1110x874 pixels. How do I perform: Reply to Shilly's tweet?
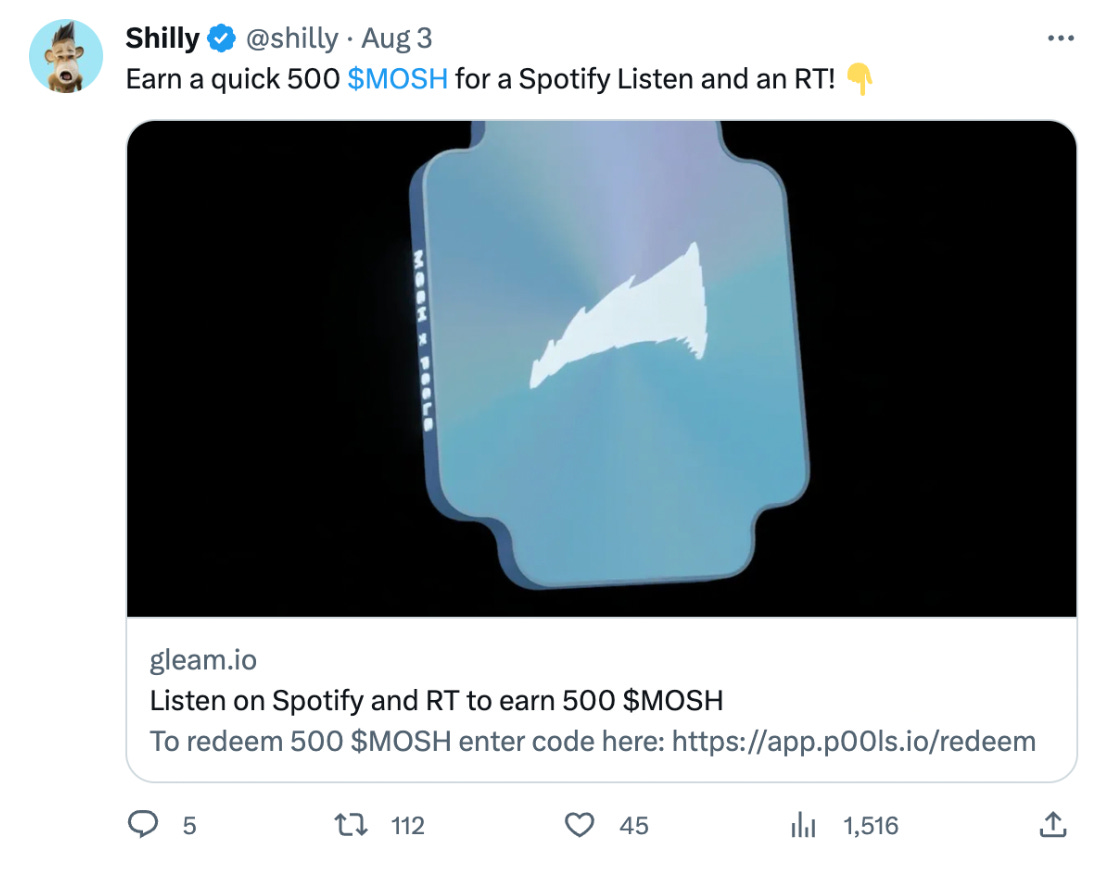click(x=145, y=826)
